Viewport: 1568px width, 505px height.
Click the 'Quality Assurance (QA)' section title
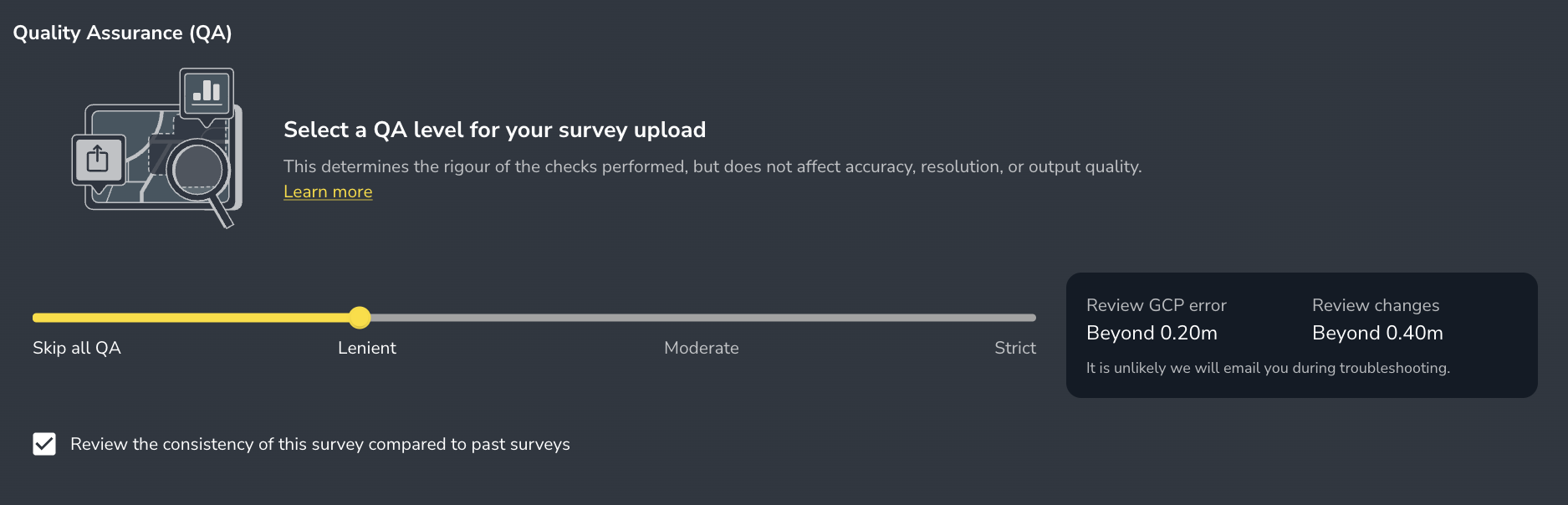[x=122, y=33]
